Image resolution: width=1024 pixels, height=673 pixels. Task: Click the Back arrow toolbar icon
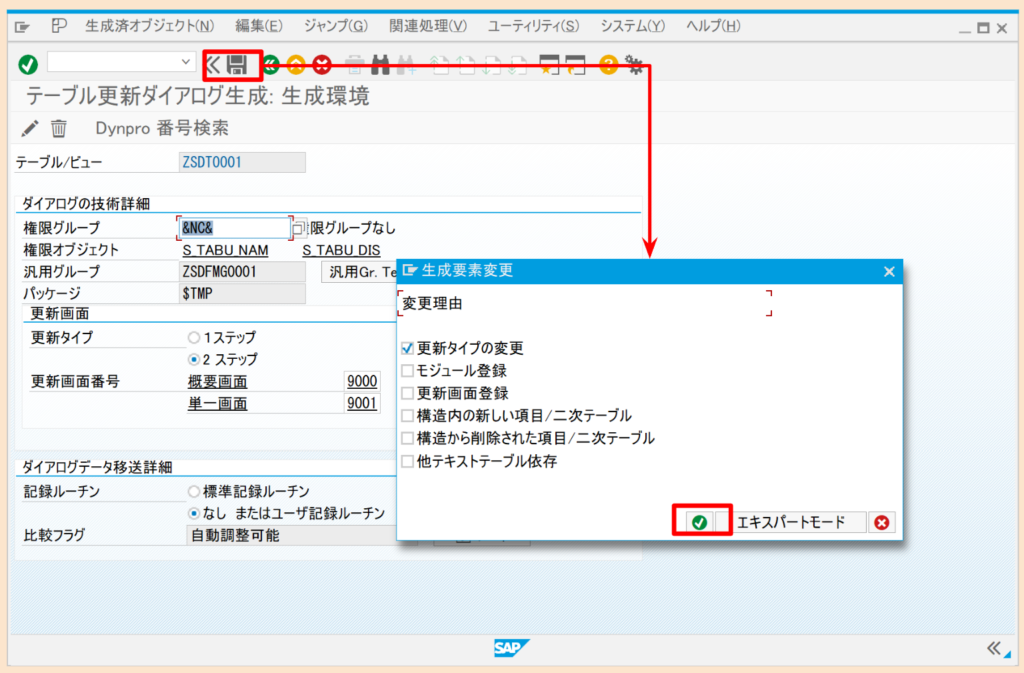[x=213, y=64]
